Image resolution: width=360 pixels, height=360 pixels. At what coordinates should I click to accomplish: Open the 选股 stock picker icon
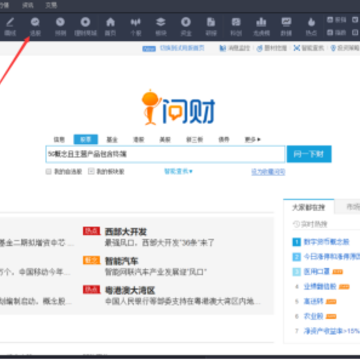(x=35, y=27)
